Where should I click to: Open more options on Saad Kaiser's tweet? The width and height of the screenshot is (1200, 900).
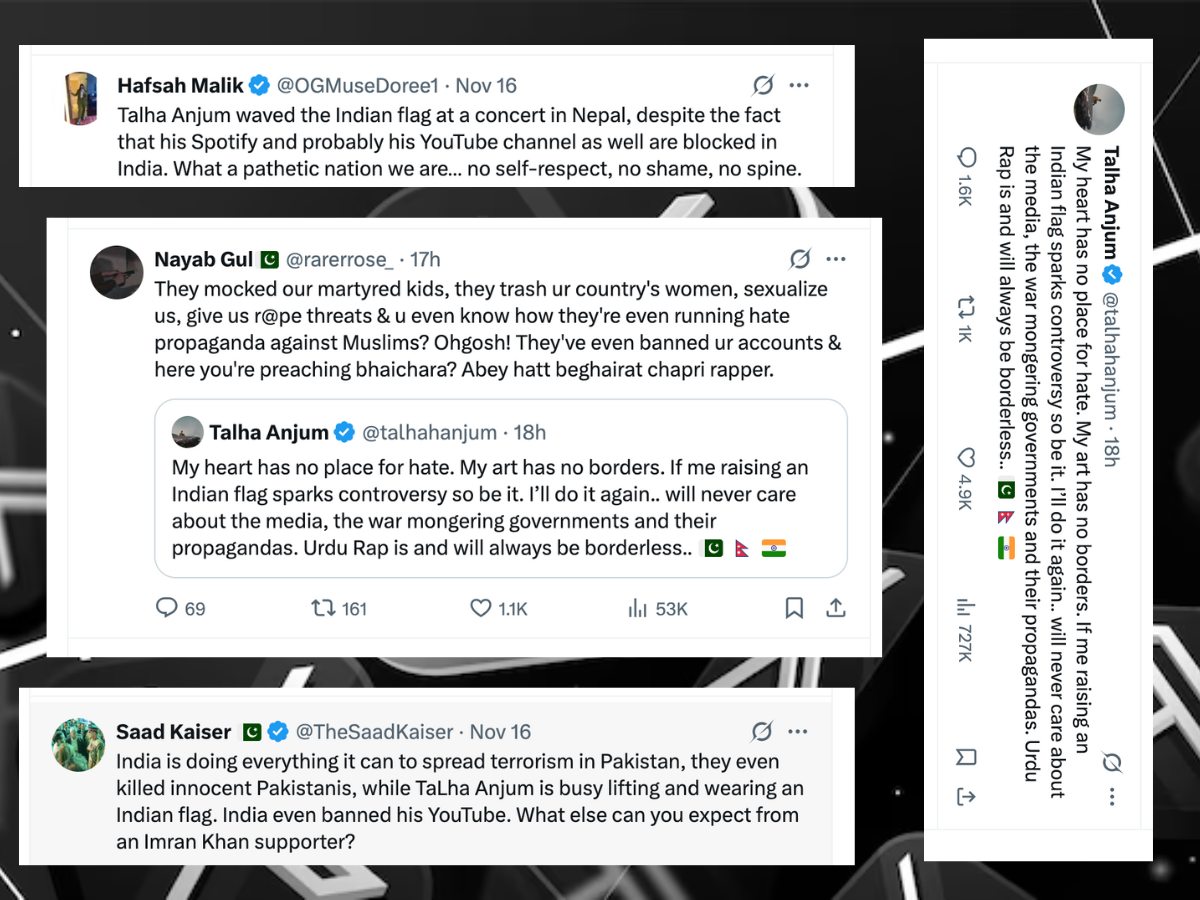pyautogui.click(x=799, y=731)
